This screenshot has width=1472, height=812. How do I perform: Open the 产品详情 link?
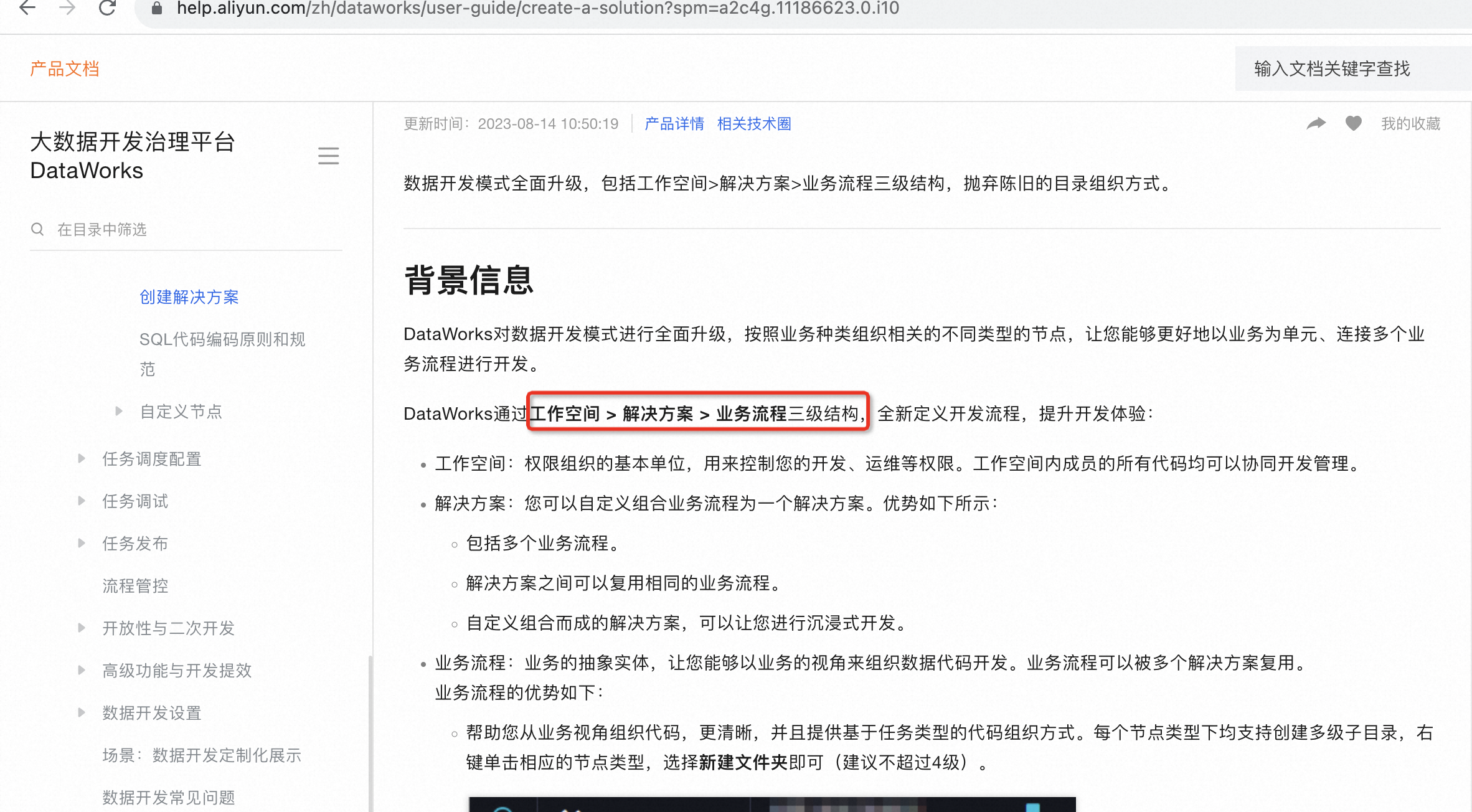point(674,124)
